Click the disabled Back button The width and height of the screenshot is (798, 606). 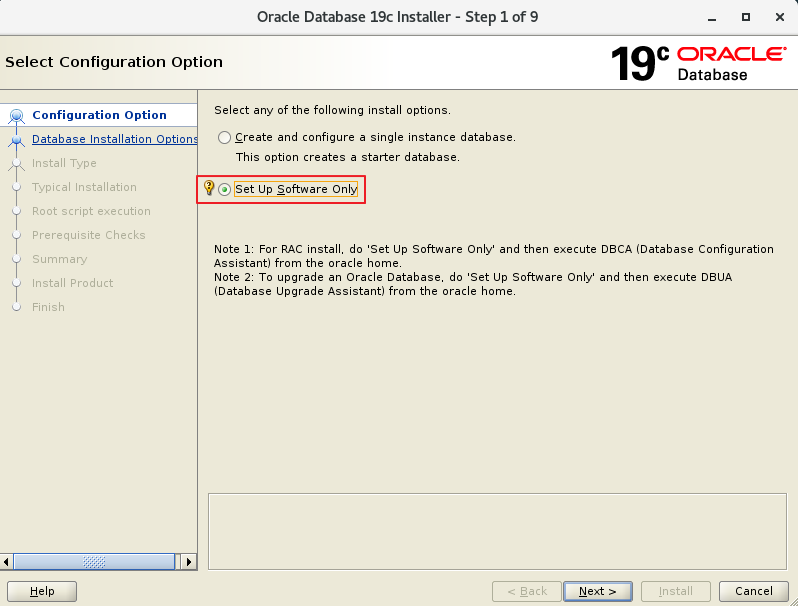coord(527,591)
